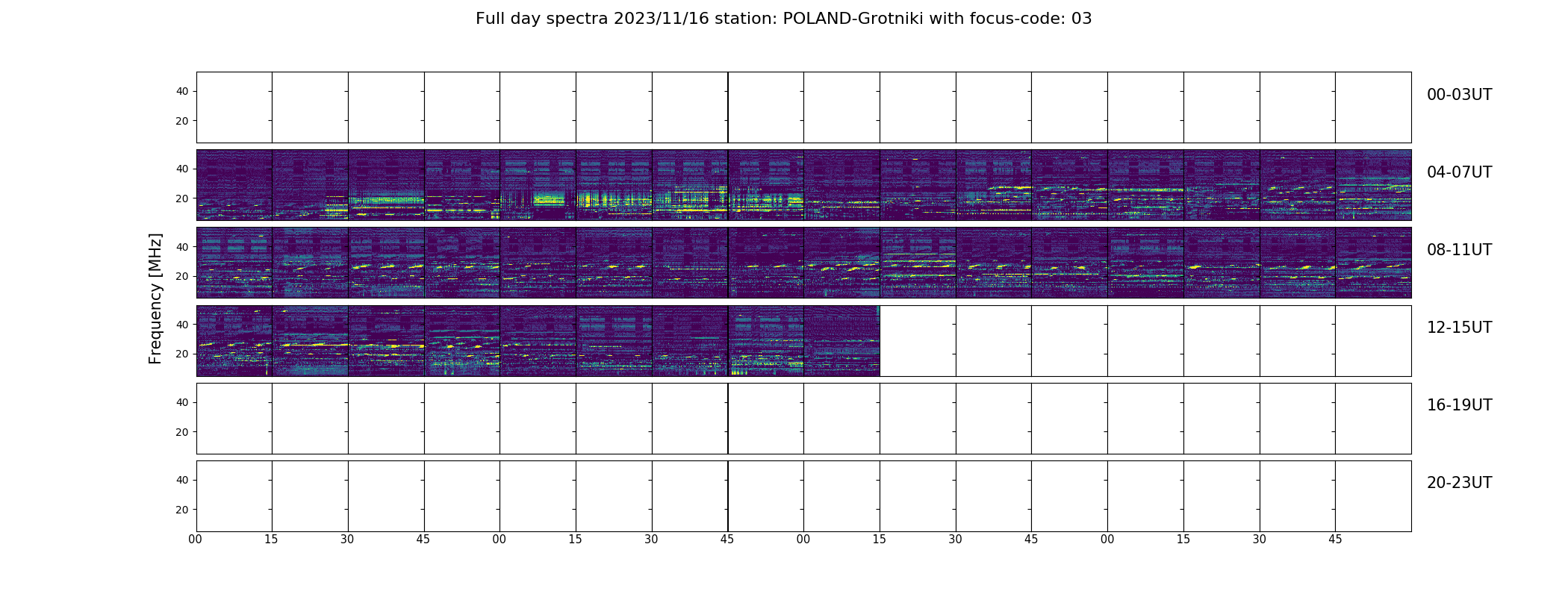
Task: Click the '20' tick of the 08-11UT row
Action: 181,276
